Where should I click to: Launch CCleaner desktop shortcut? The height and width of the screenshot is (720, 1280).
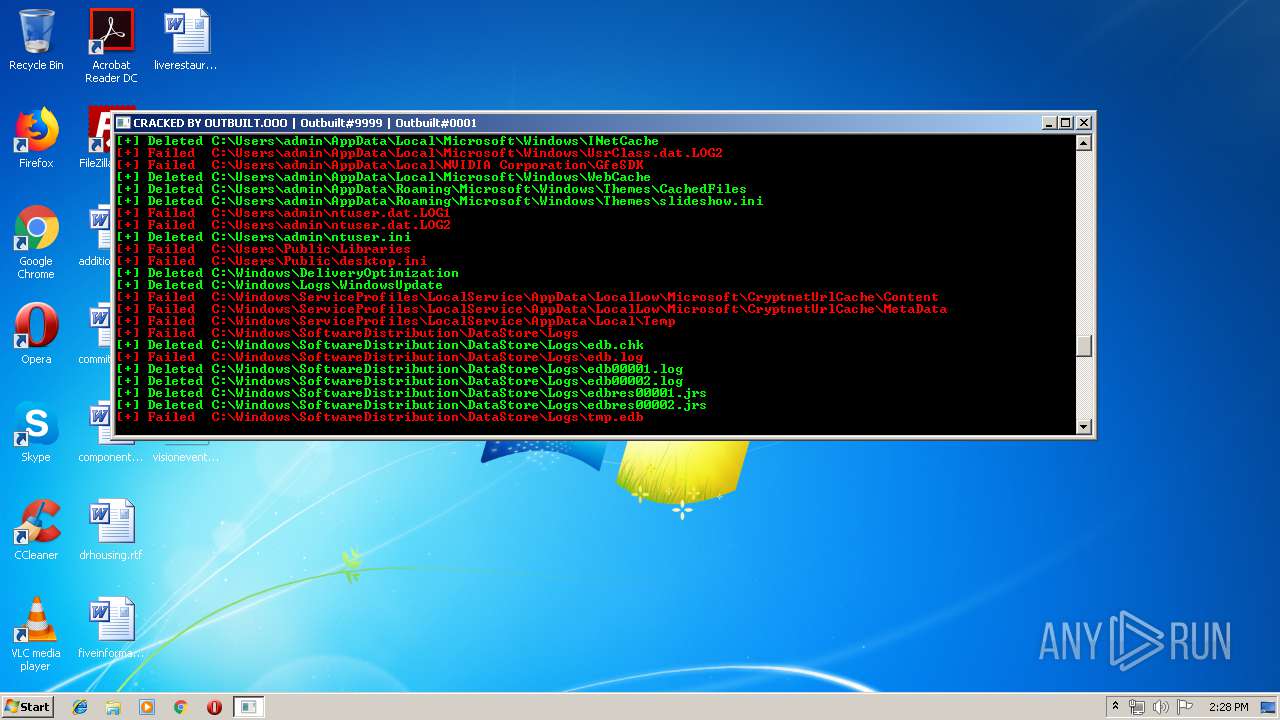(x=36, y=530)
